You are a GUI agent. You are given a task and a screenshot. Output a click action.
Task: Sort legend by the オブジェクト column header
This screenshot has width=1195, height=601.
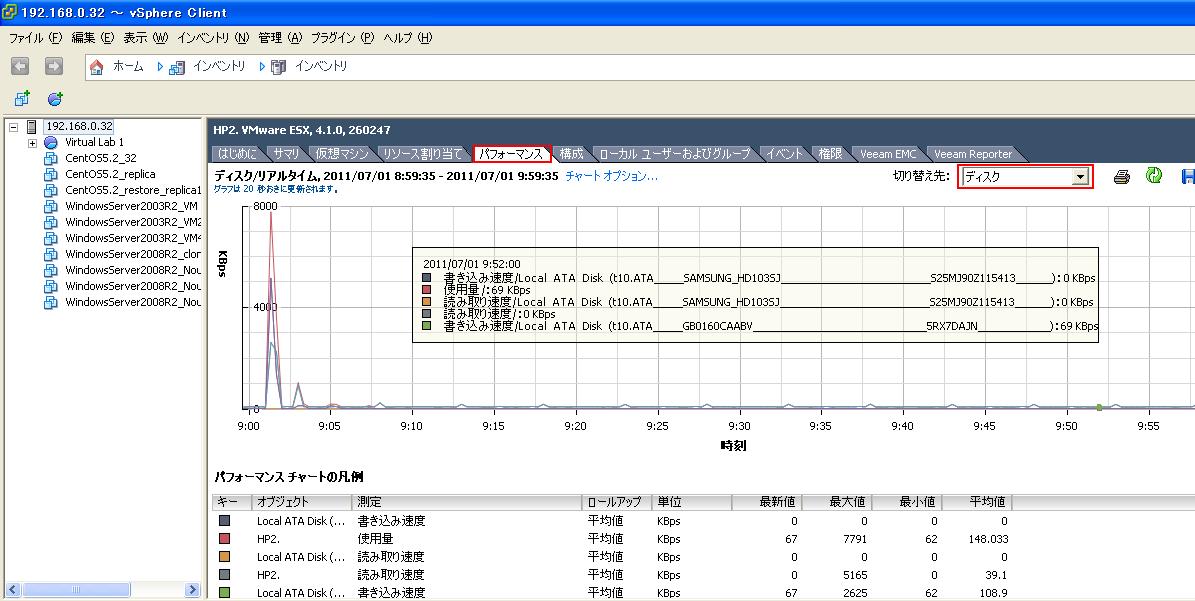point(302,502)
